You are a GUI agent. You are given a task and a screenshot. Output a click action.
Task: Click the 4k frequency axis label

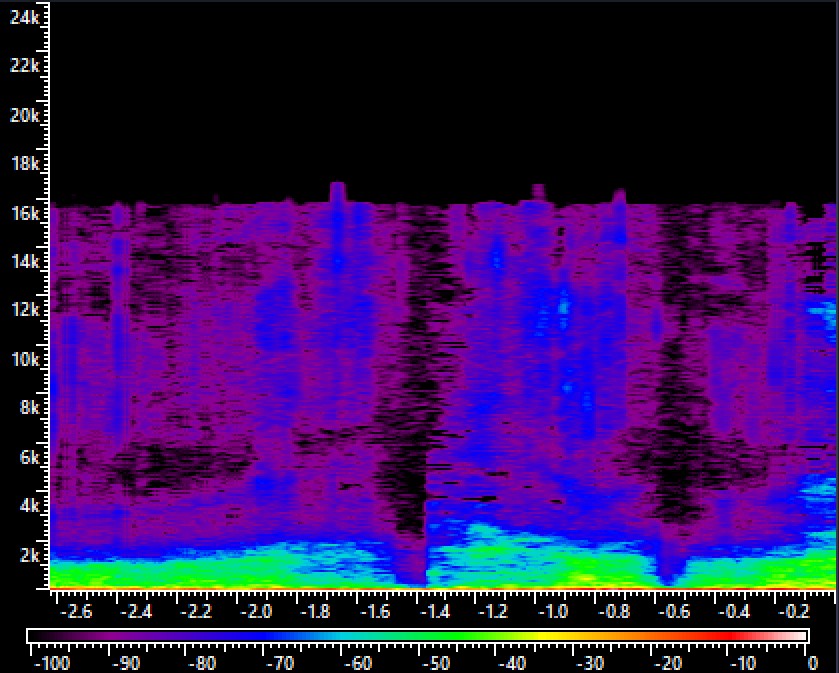click(x=29, y=506)
